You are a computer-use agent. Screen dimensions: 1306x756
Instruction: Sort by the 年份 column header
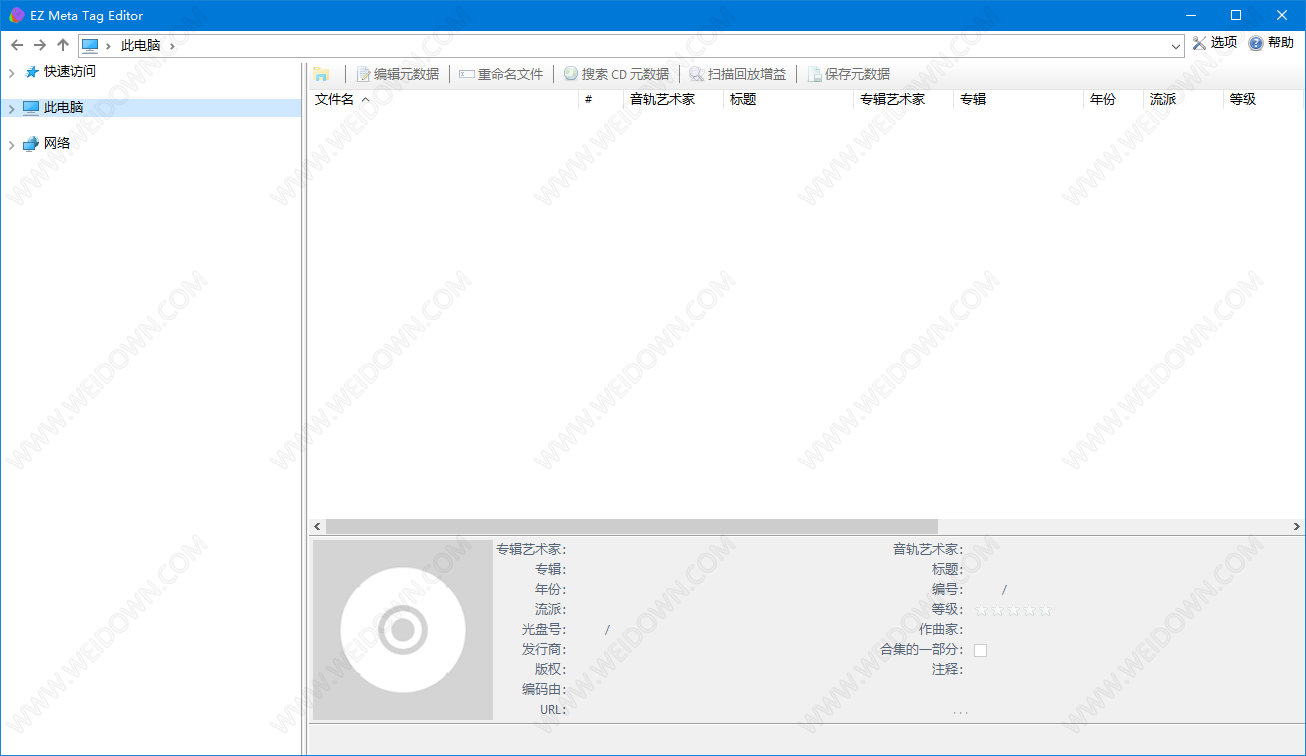pos(1113,100)
